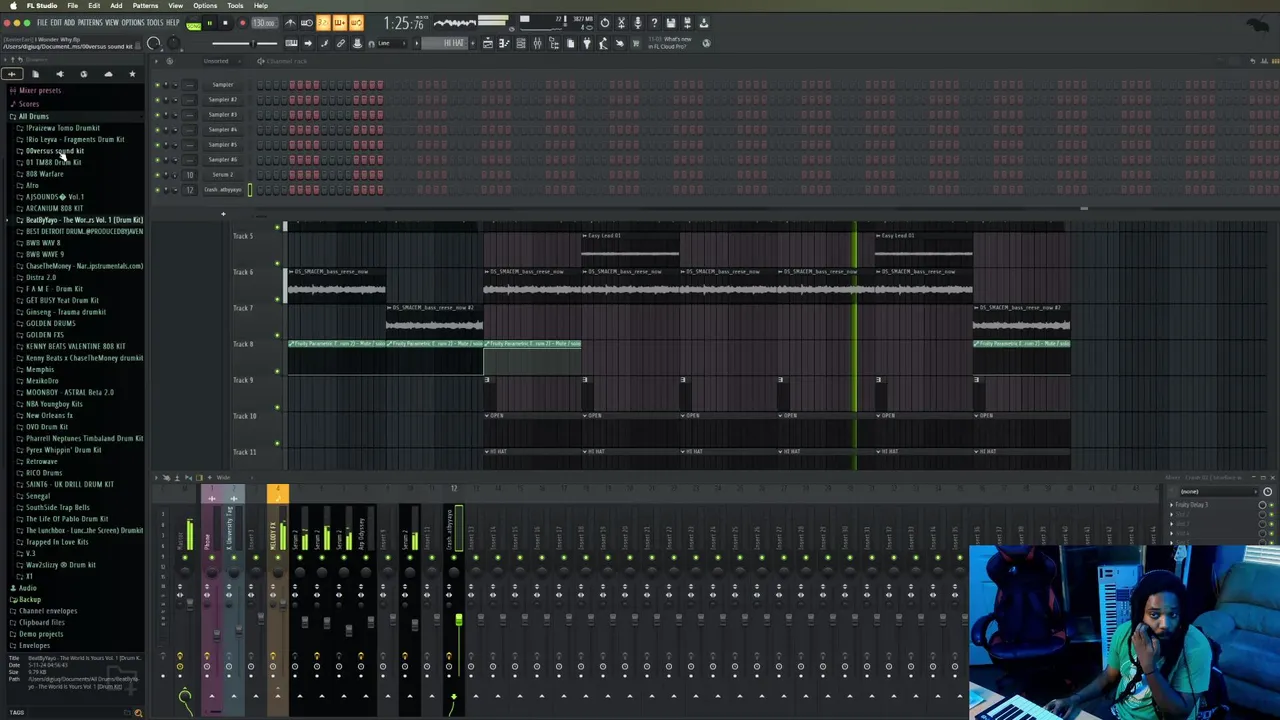1280x720 pixels.
Task: Select the browser tab with the cloud icon
Action: coord(108,74)
